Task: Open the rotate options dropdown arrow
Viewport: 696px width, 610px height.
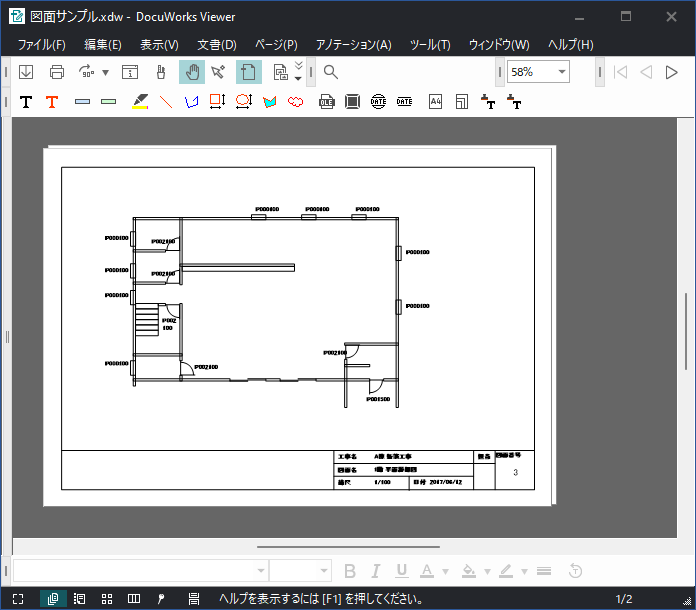Action: (106, 72)
